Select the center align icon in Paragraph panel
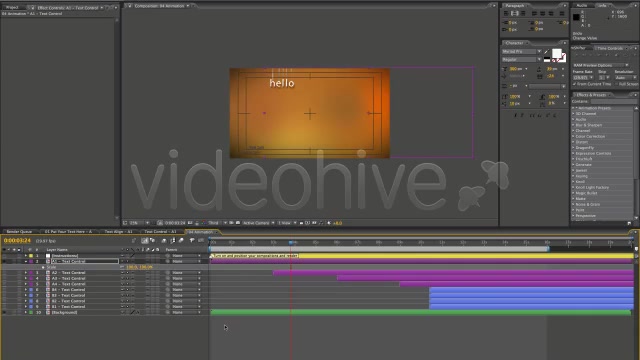This screenshot has height=360, width=640. (x=514, y=13)
